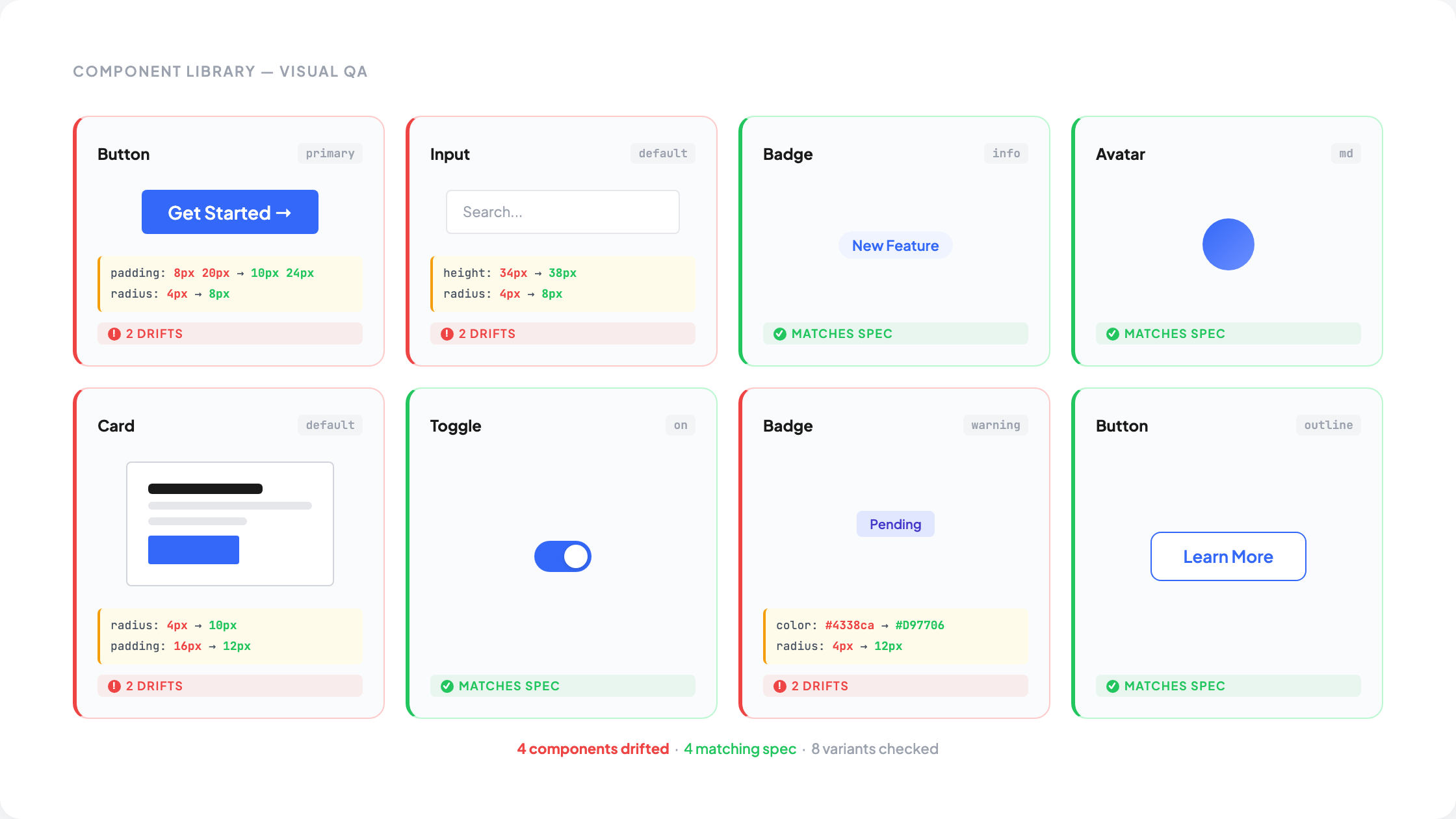This screenshot has height=819, width=1456.
Task: Click the outline variant tag
Action: [x=1329, y=425]
